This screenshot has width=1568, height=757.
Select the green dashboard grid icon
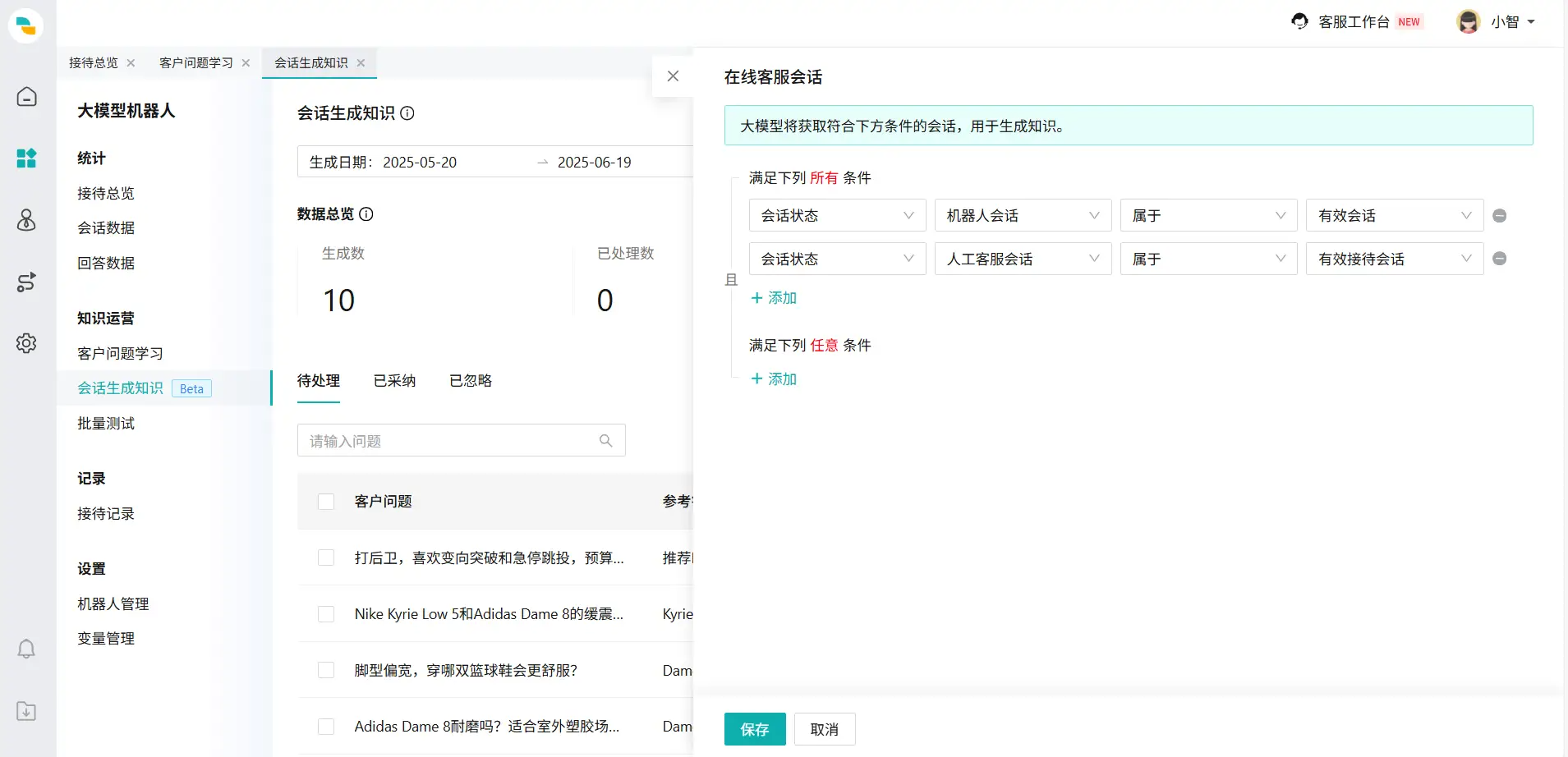click(x=26, y=158)
